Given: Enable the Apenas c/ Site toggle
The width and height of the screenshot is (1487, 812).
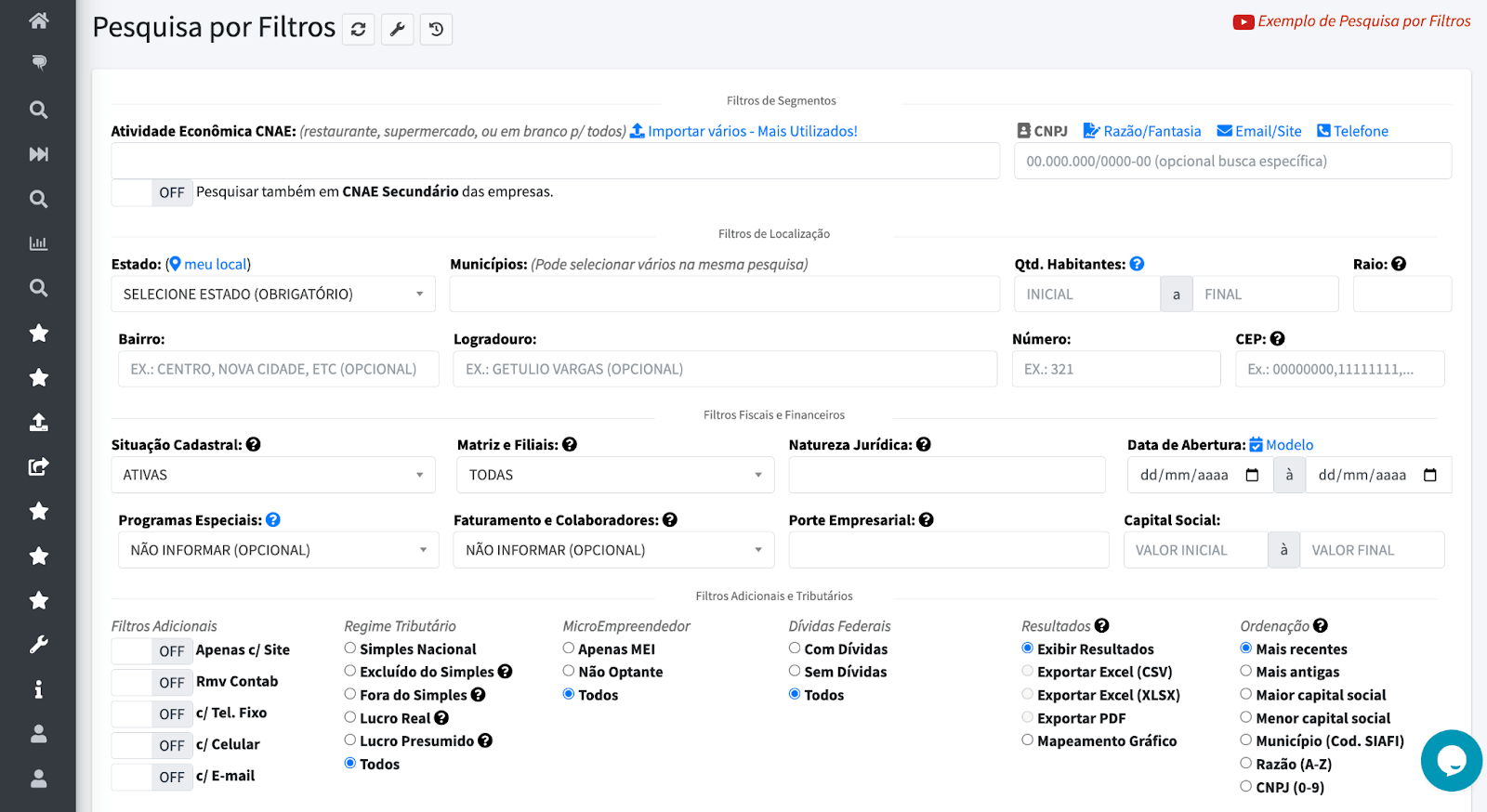Looking at the screenshot, I should coord(151,651).
